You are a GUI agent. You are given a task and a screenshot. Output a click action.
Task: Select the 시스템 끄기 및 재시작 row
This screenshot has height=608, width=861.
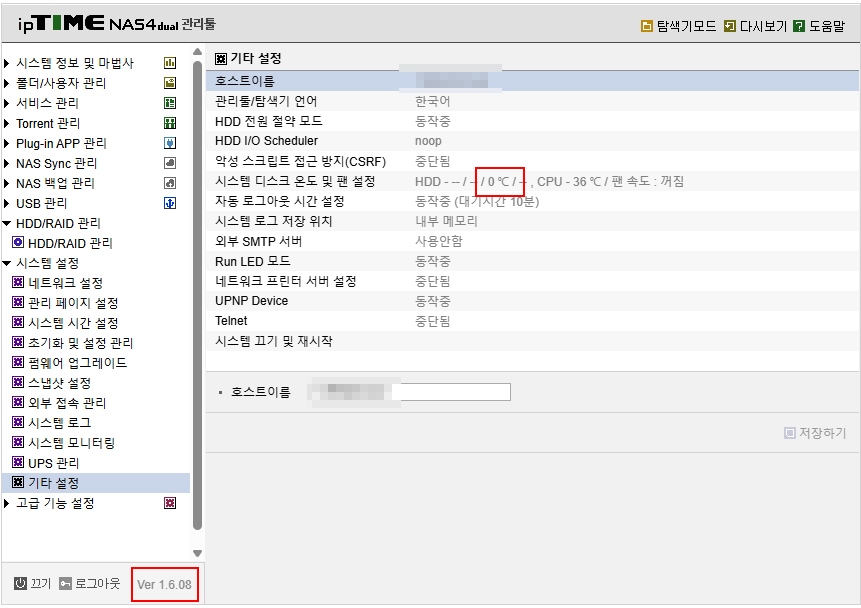tap(532, 341)
